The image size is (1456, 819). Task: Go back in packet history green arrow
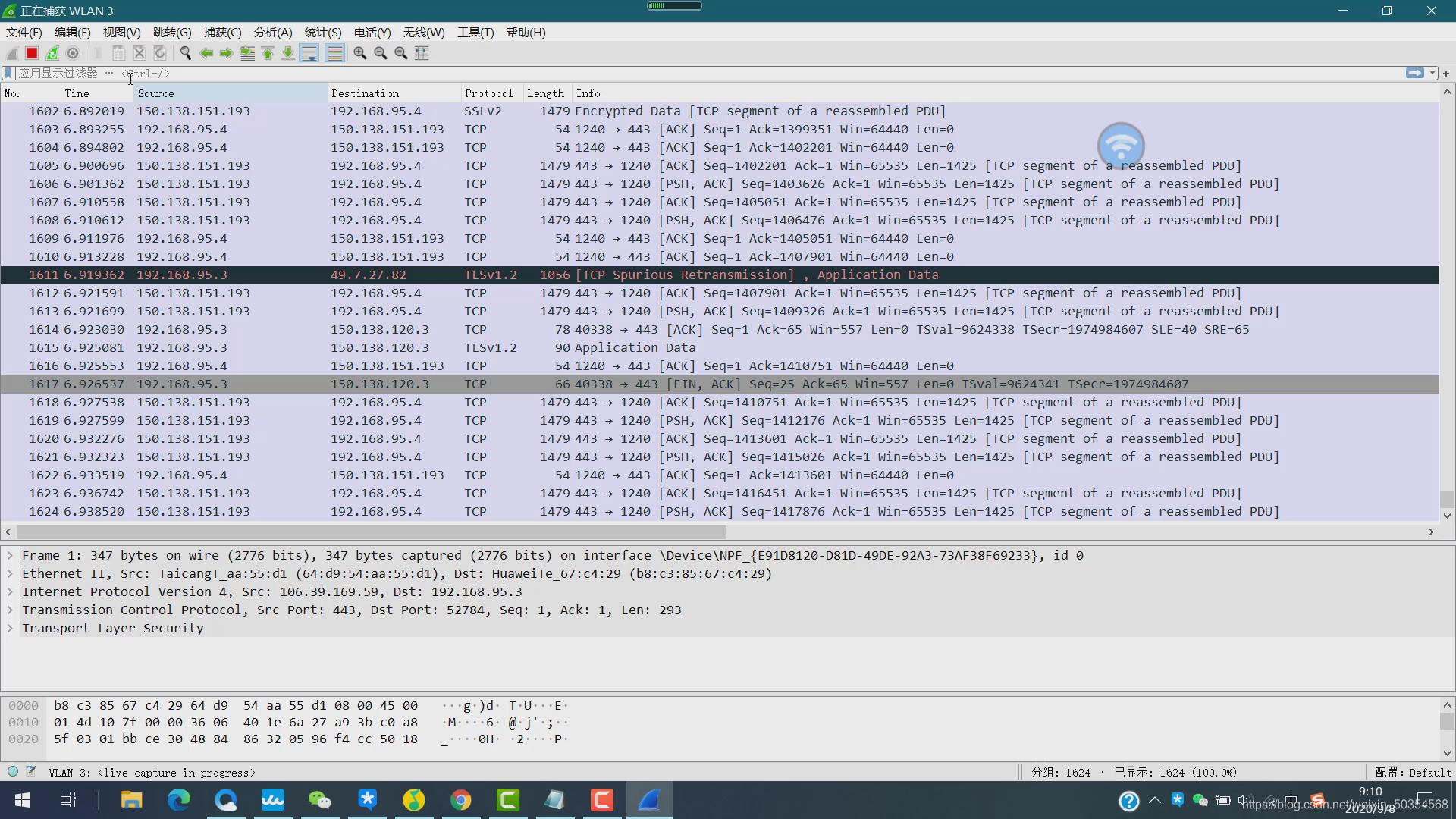[x=206, y=53]
